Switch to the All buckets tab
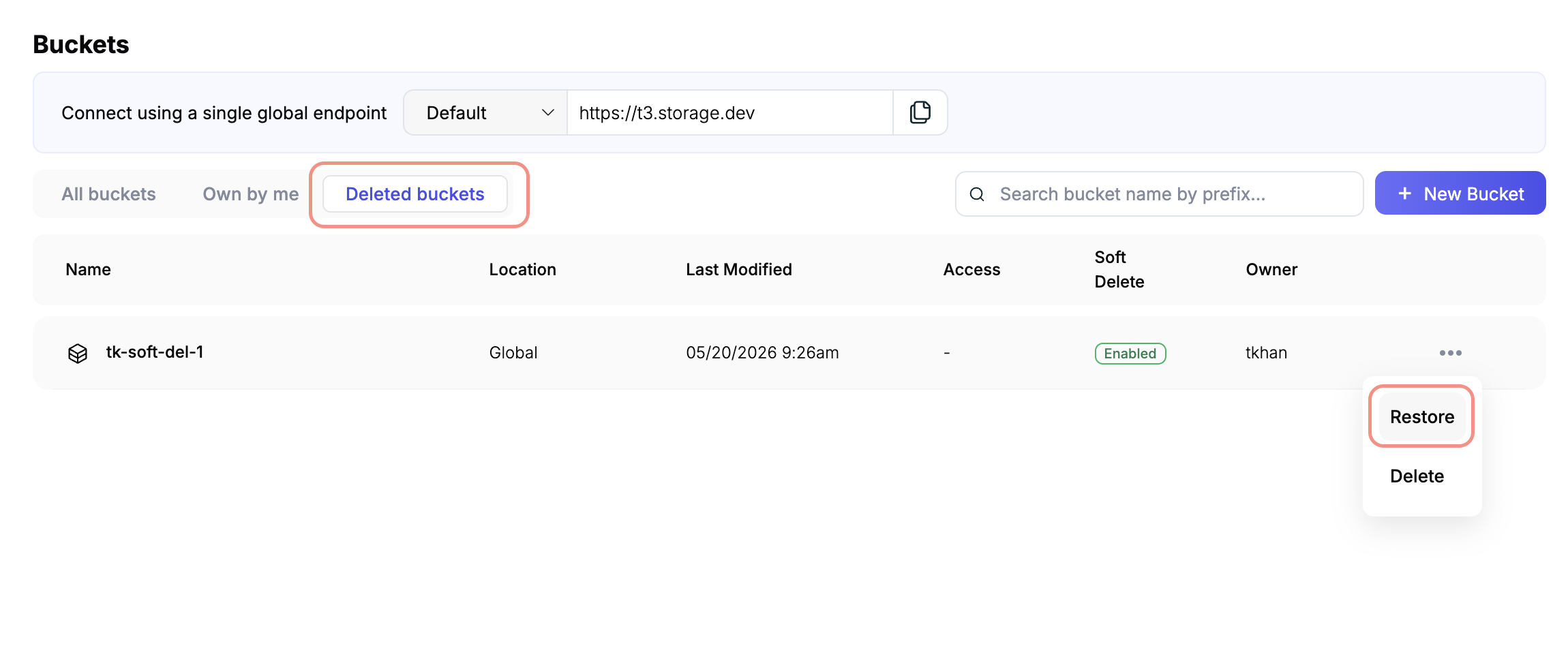This screenshot has width=1568, height=650. click(x=109, y=194)
